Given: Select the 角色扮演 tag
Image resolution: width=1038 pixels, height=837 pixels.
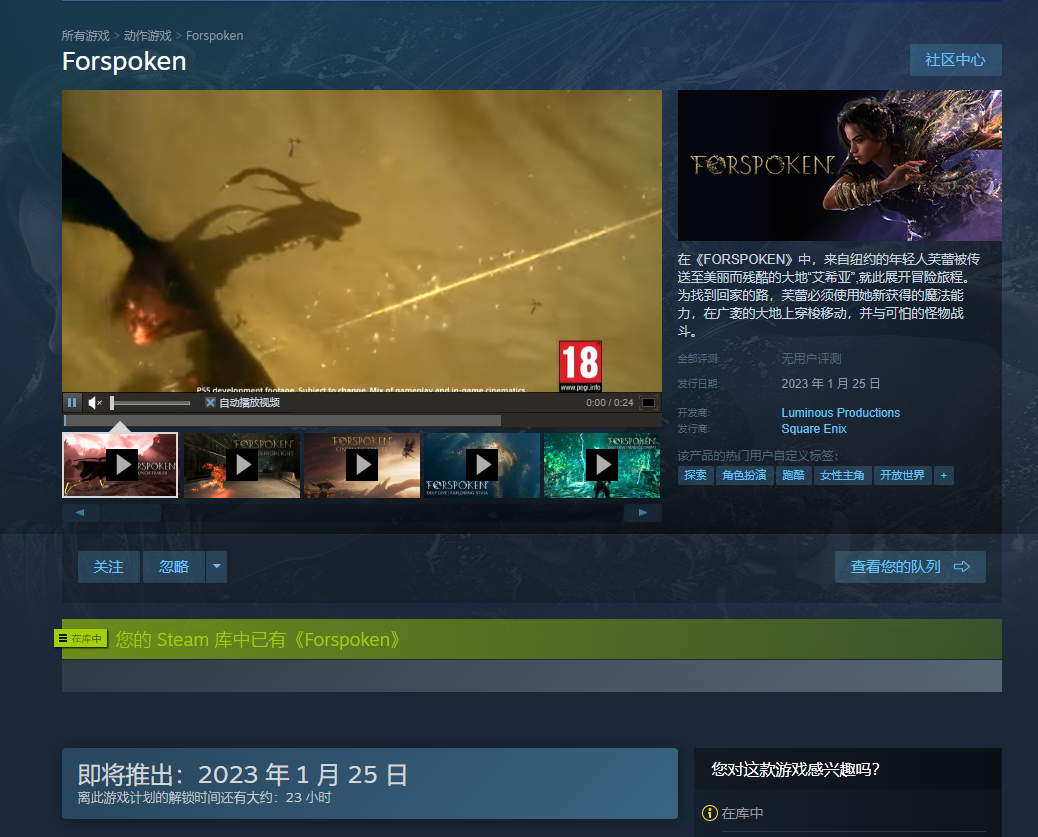Looking at the screenshot, I should click(x=744, y=475).
